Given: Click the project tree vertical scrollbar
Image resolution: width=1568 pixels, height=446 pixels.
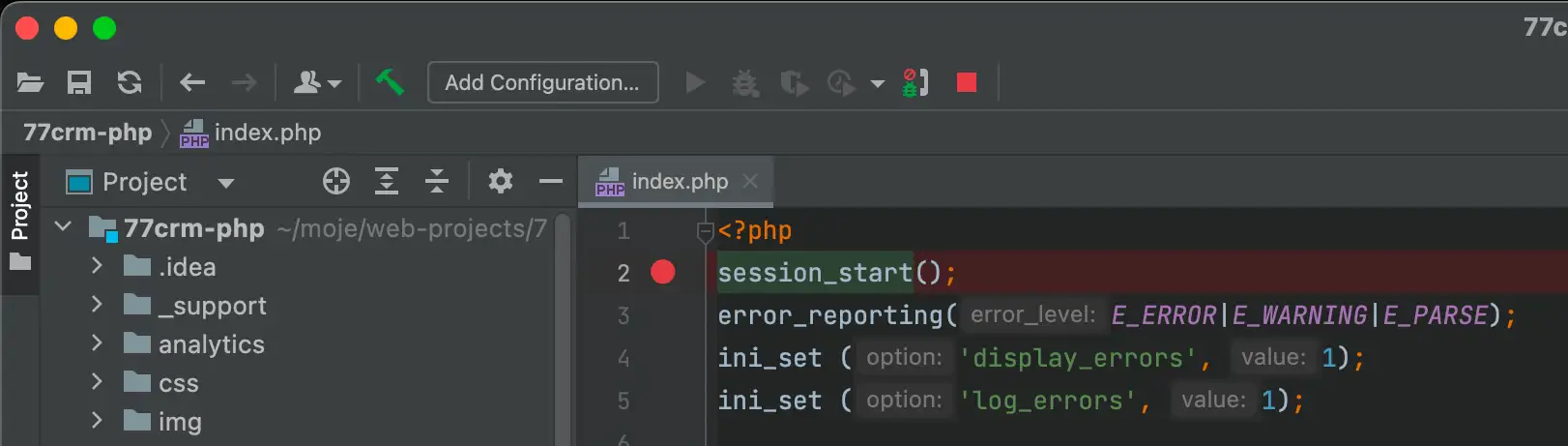Looking at the screenshot, I should pos(563,329).
